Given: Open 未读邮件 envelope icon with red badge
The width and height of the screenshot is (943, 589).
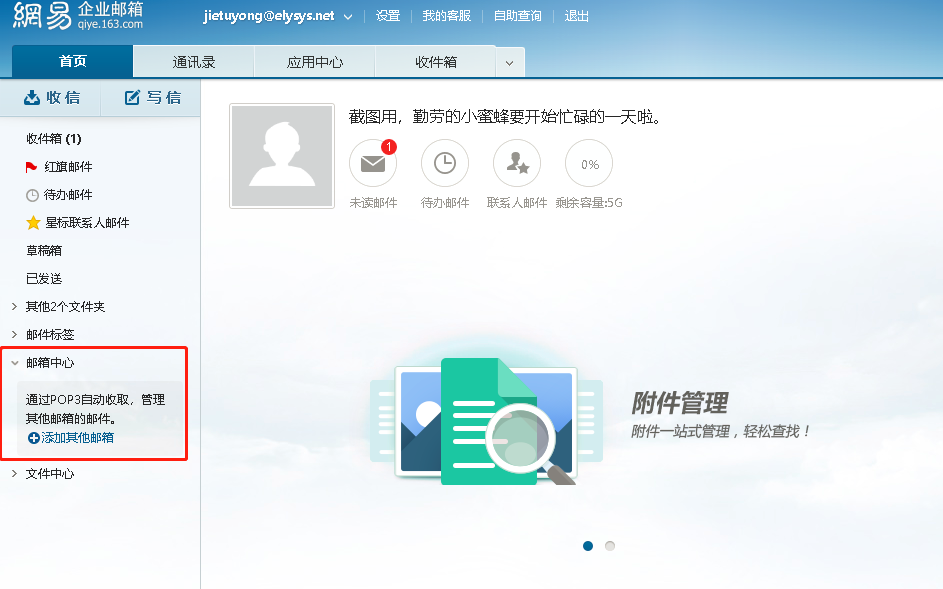Looking at the screenshot, I should pos(372,163).
